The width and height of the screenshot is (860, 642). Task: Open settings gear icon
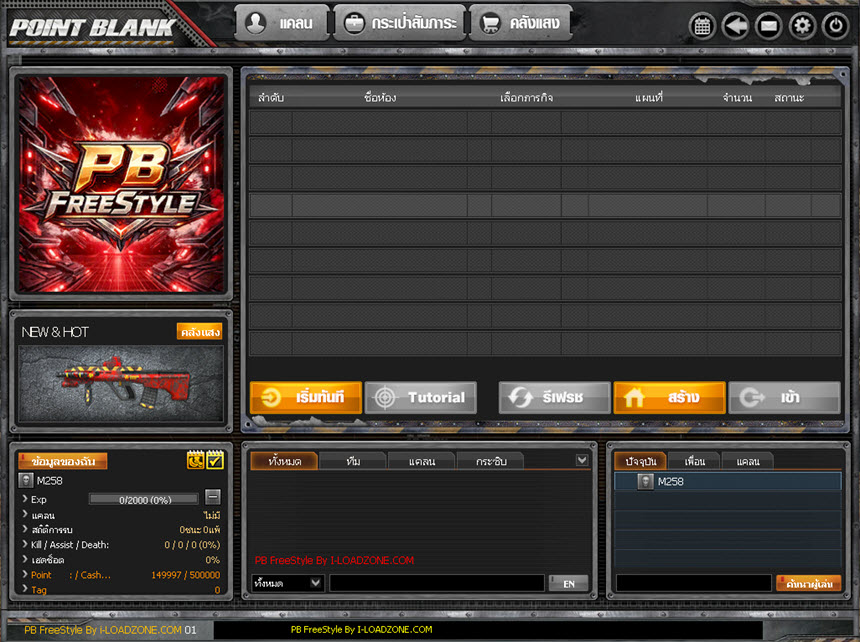tap(802, 26)
